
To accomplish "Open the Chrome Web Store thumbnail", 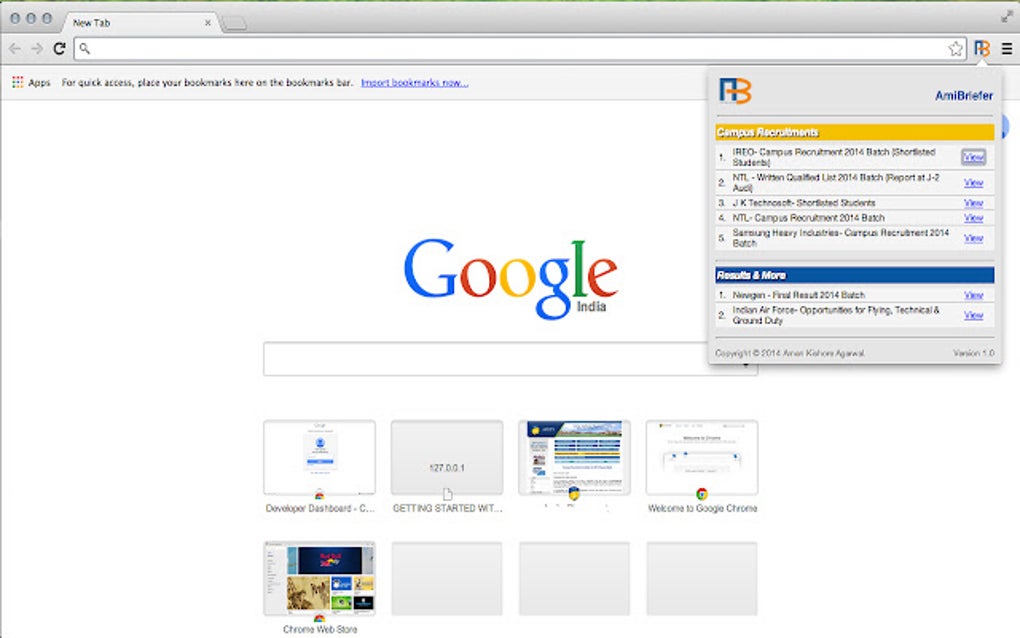I will pos(318,577).
